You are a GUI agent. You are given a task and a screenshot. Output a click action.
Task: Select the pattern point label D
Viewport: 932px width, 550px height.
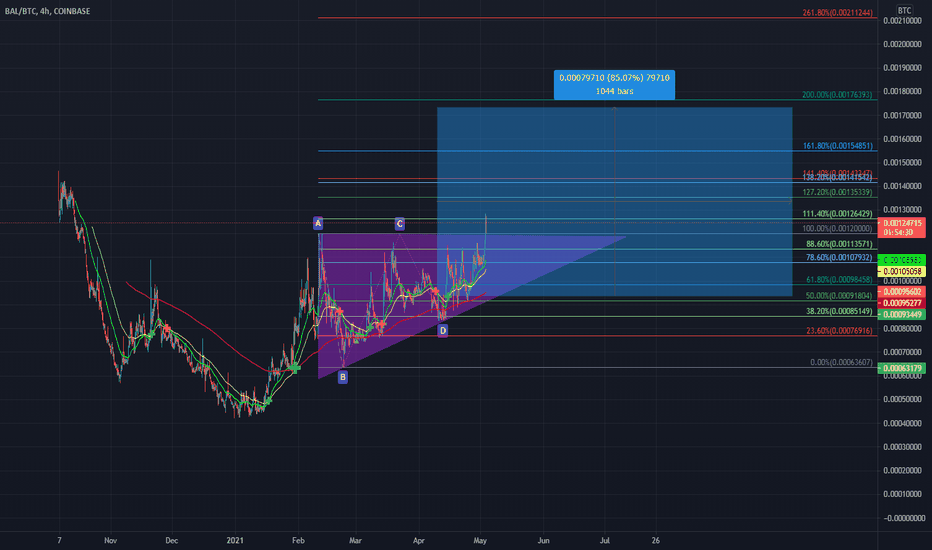tap(443, 331)
